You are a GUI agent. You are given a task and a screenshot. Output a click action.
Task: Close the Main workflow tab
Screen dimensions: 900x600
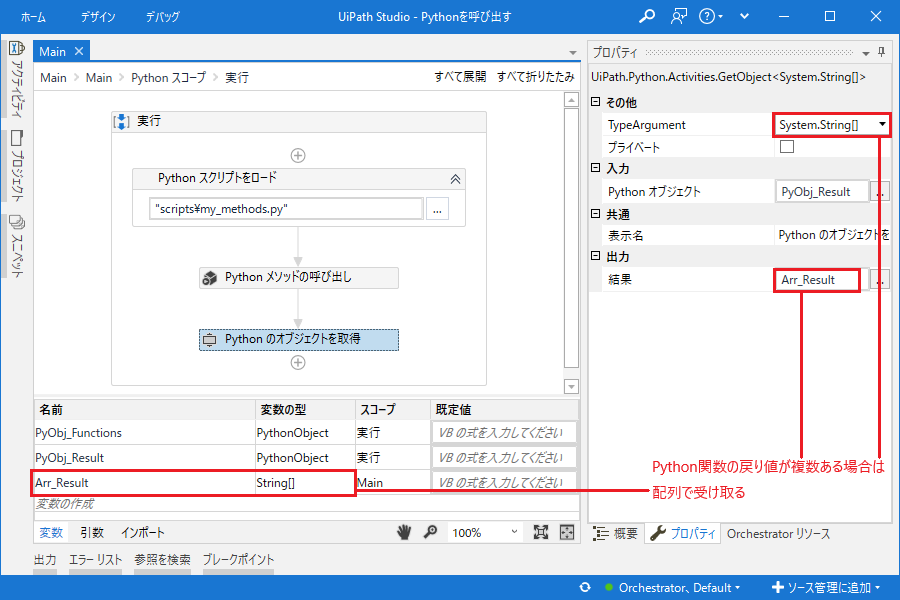coord(79,51)
